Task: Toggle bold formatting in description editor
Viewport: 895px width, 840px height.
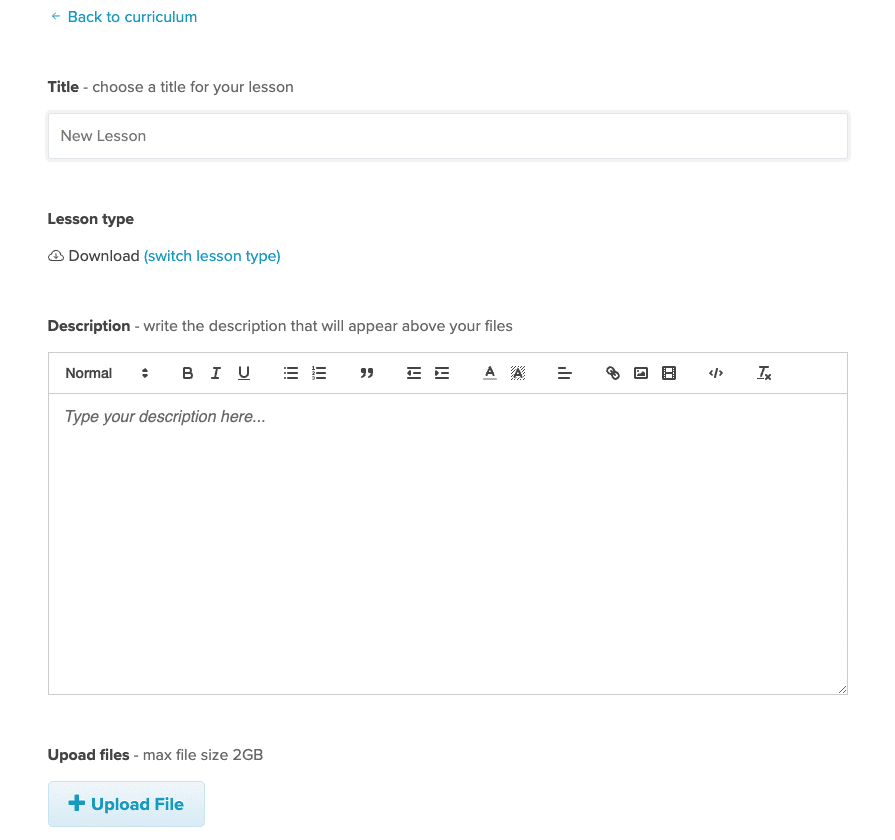Action: (187, 373)
